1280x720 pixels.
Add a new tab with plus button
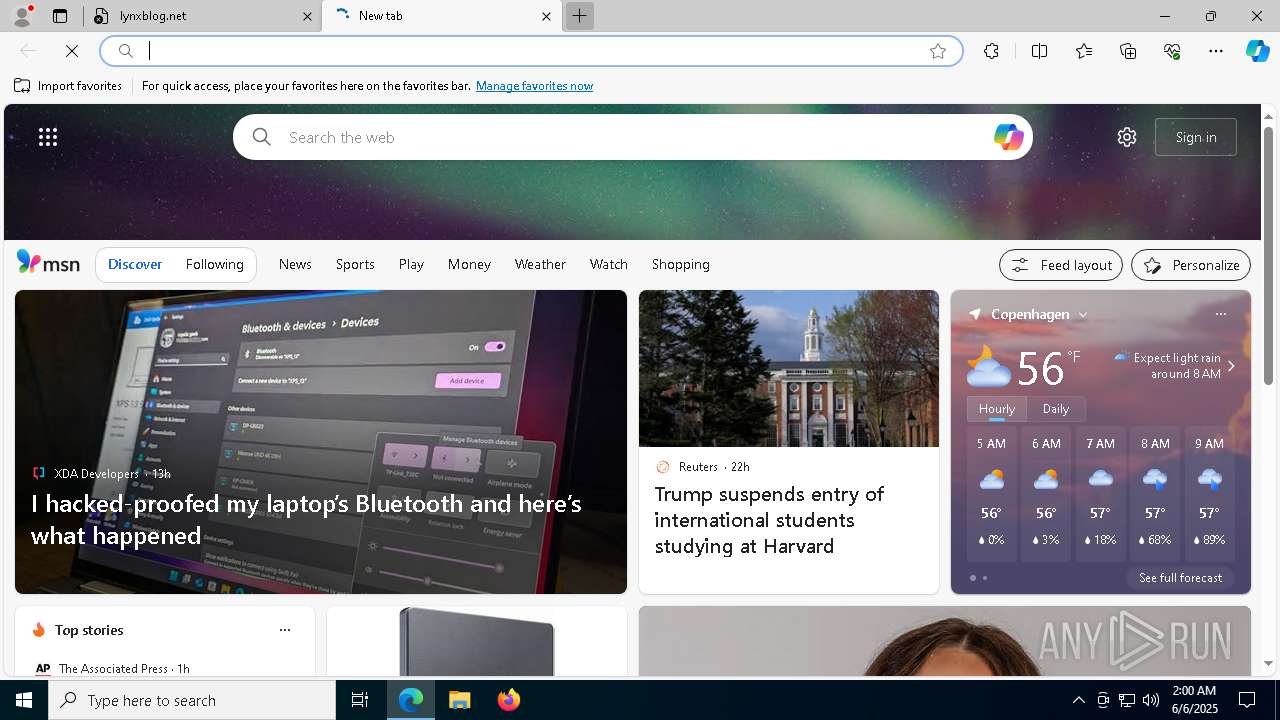coord(579,16)
